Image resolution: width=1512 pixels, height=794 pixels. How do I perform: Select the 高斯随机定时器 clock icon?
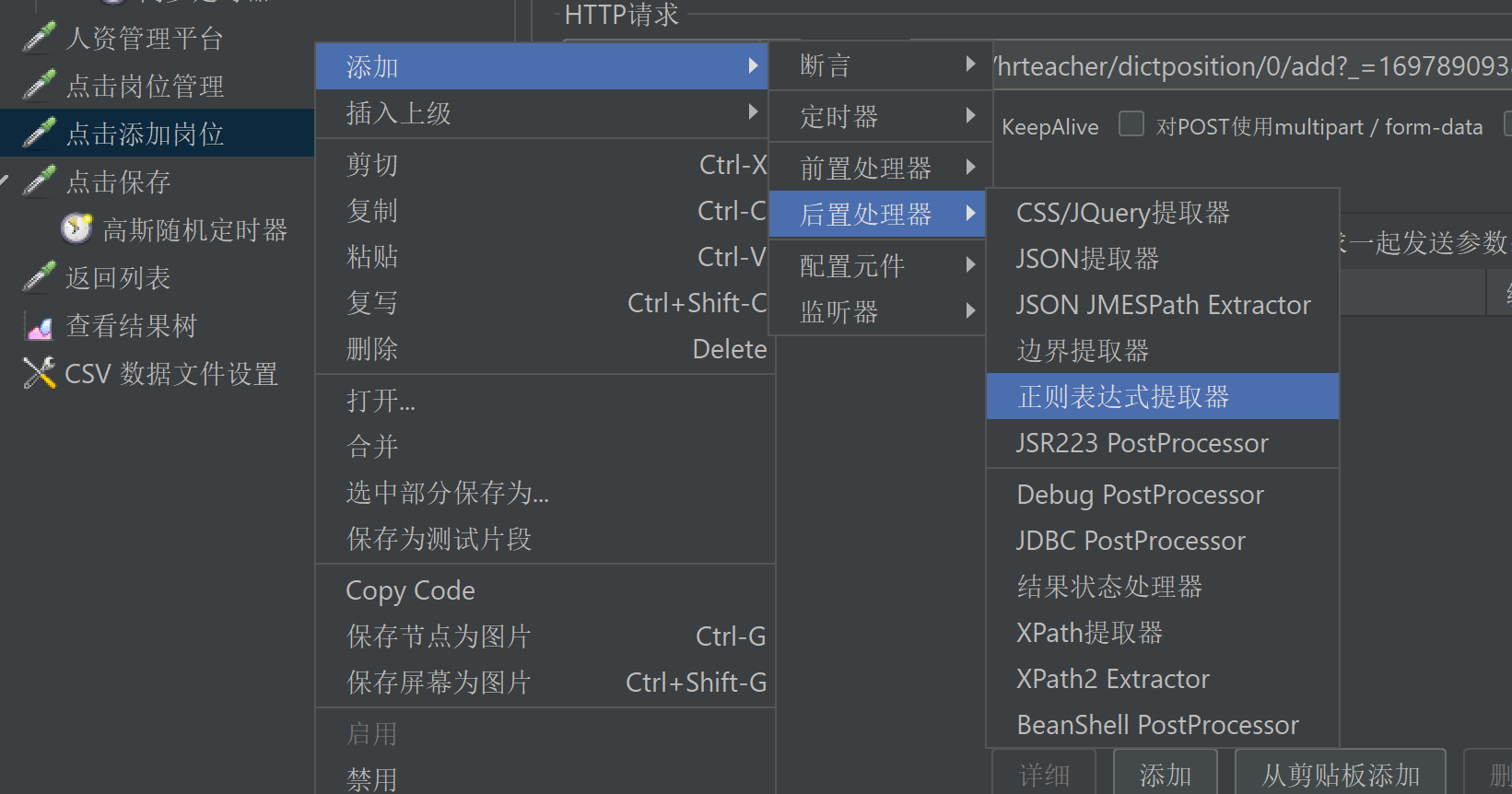click(x=76, y=228)
